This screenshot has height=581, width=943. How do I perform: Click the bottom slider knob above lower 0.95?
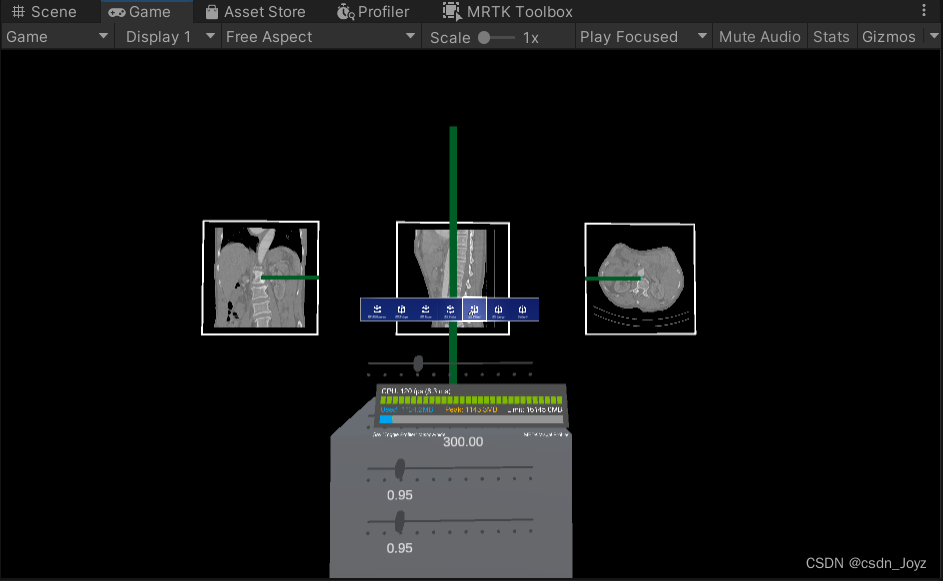pyautogui.click(x=400, y=521)
